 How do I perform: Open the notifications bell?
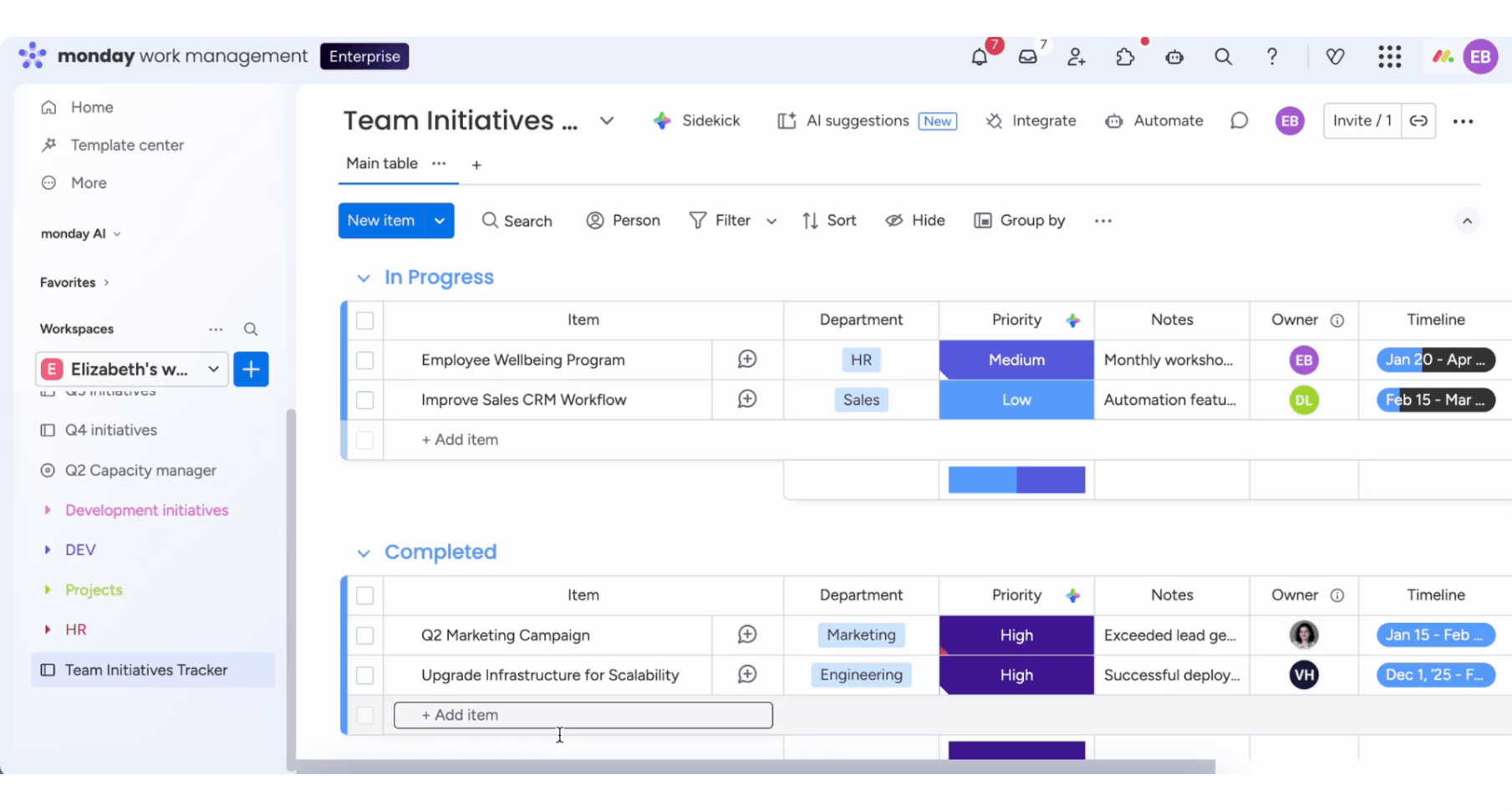tap(979, 57)
